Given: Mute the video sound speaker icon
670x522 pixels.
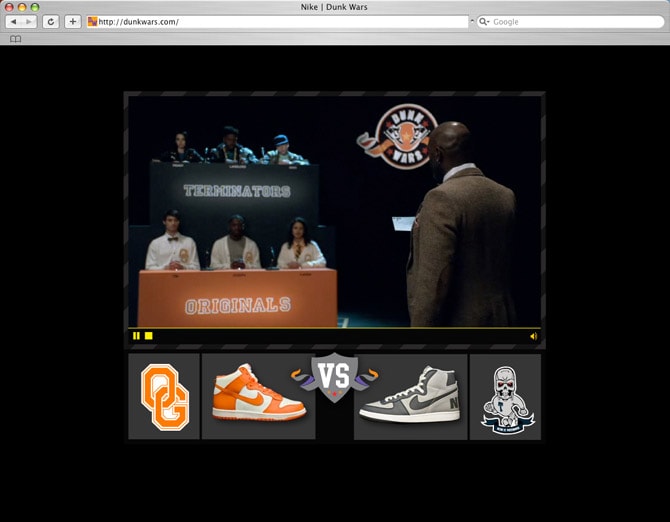Looking at the screenshot, I should (533, 336).
